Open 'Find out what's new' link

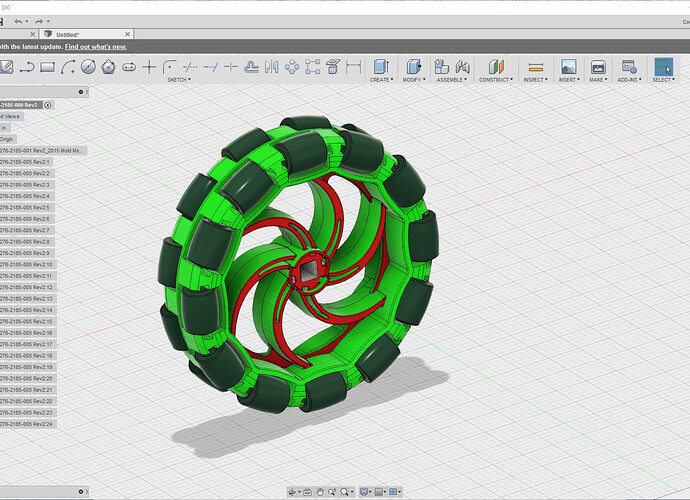pyautogui.click(x=96, y=47)
